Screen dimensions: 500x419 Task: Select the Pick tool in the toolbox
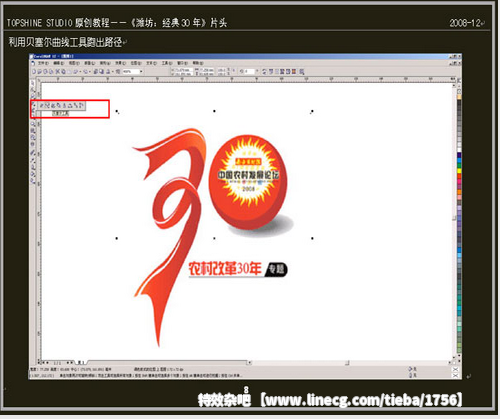[33, 83]
